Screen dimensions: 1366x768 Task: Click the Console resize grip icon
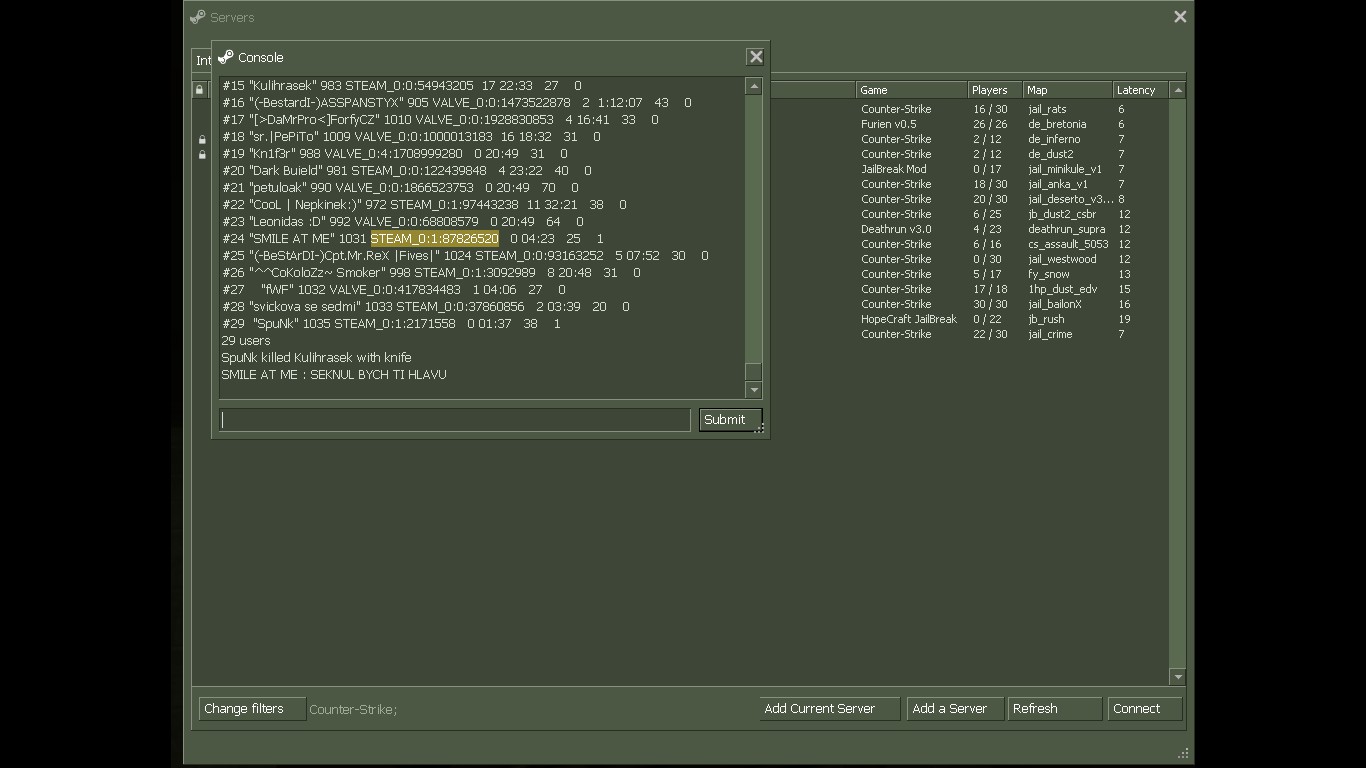tap(759, 429)
